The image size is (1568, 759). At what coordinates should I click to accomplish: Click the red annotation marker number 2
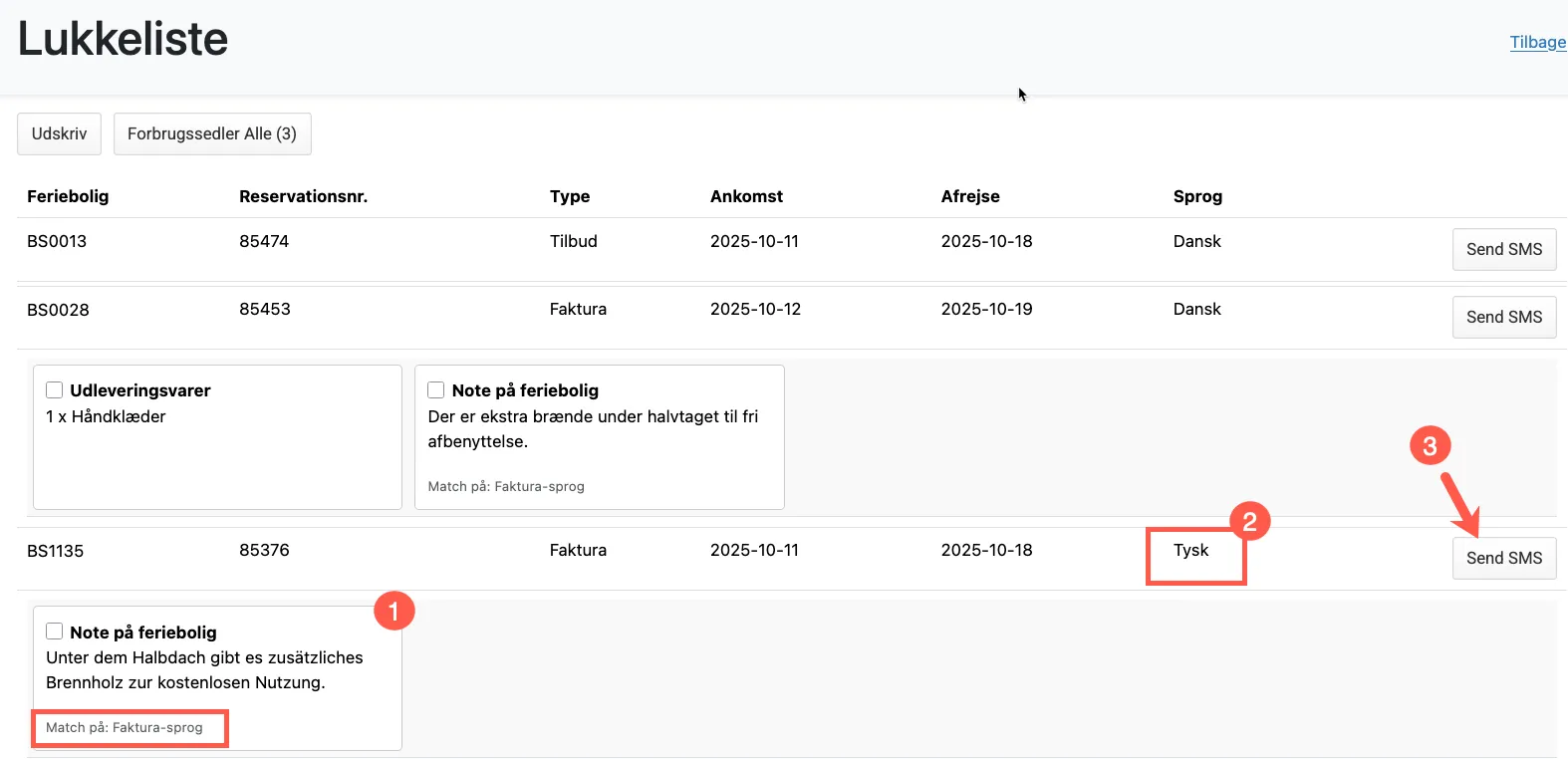point(1249,521)
